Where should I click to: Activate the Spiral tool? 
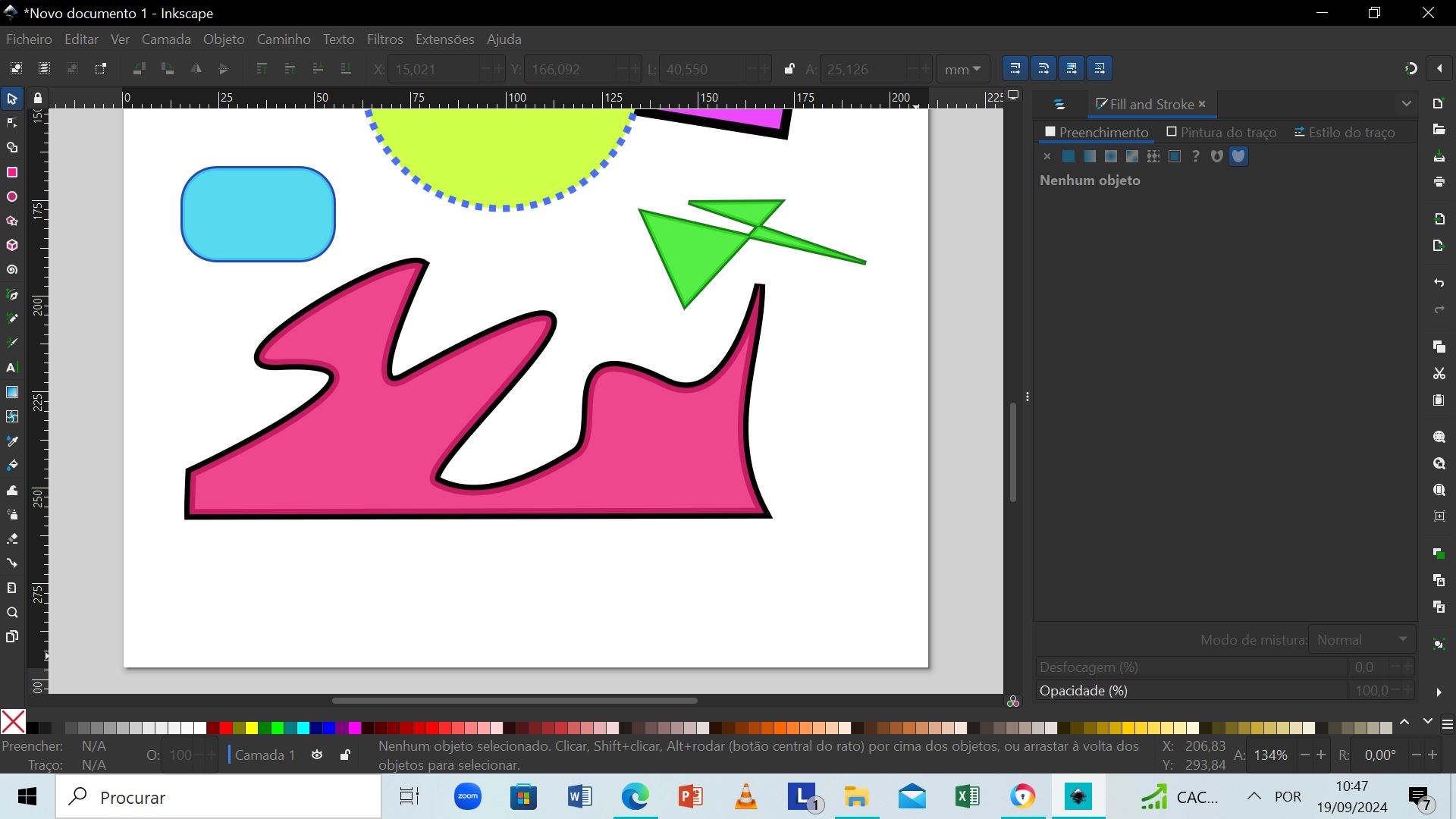pyautogui.click(x=12, y=270)
